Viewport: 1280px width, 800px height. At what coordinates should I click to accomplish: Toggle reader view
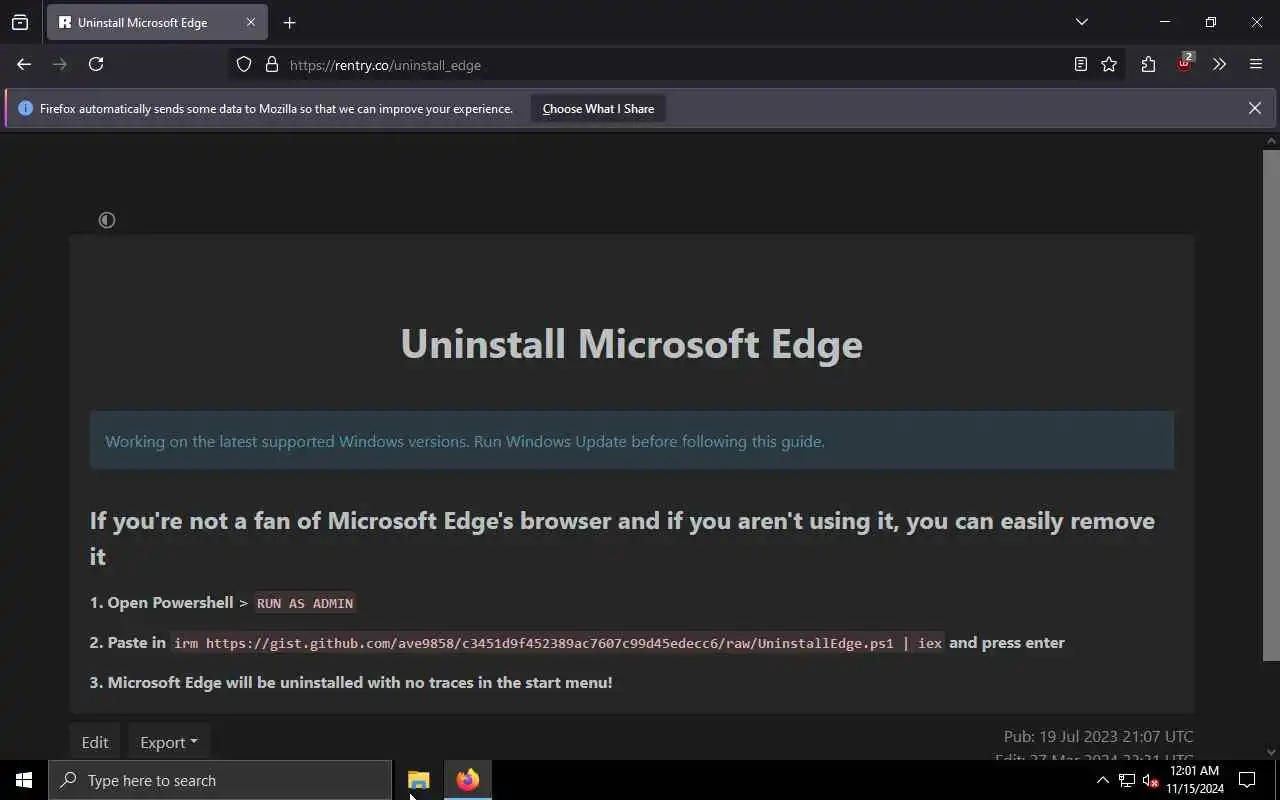[1080, 64]
